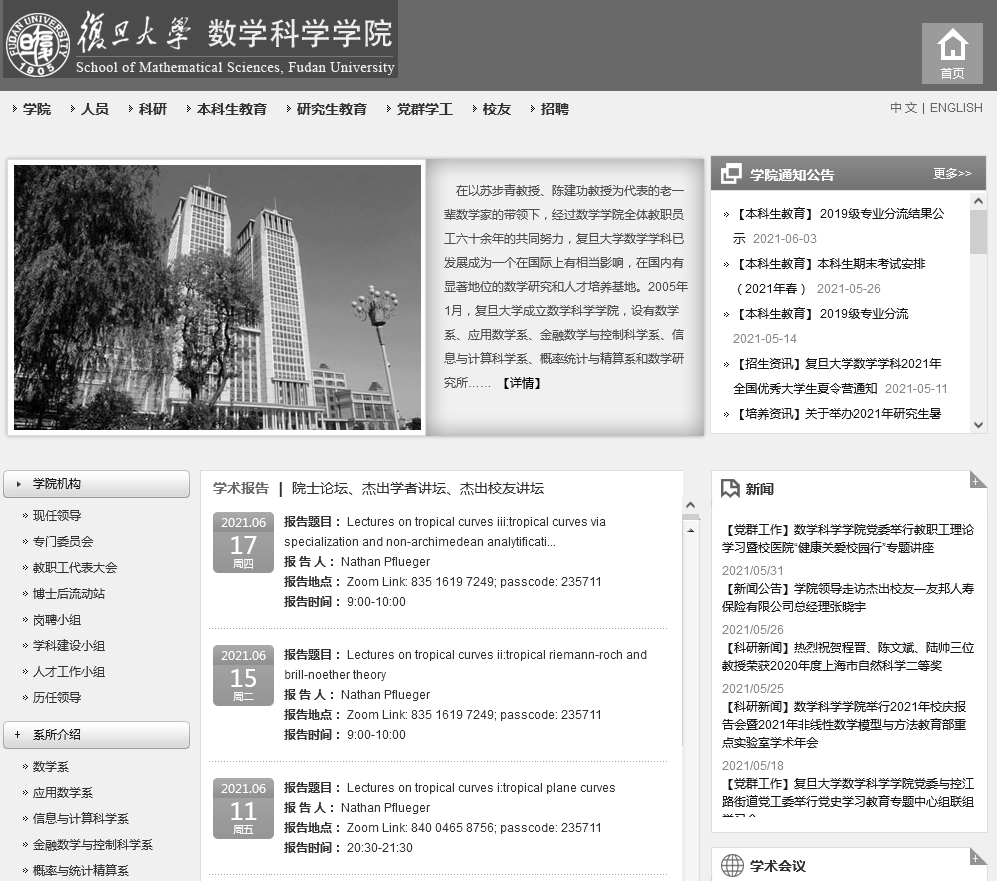
Task: Open the 关于举办2021年研究生暑 notice
Action: coord(837,414)
